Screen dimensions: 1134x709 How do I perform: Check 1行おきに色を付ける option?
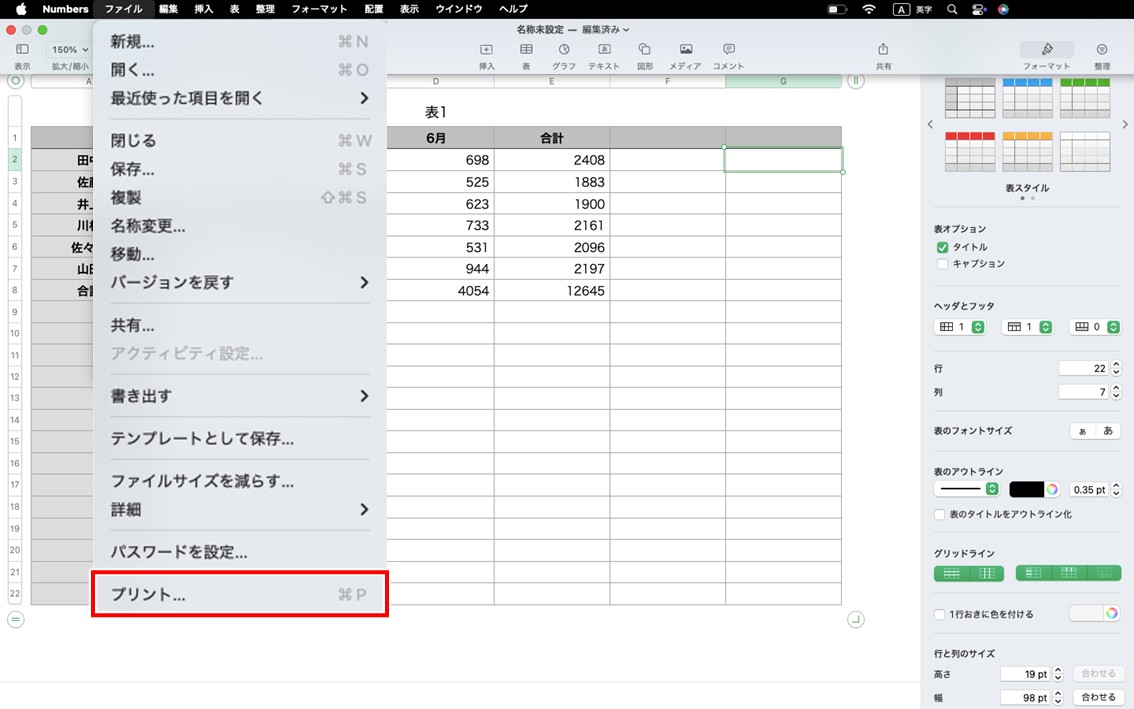[x=938, y=614]
